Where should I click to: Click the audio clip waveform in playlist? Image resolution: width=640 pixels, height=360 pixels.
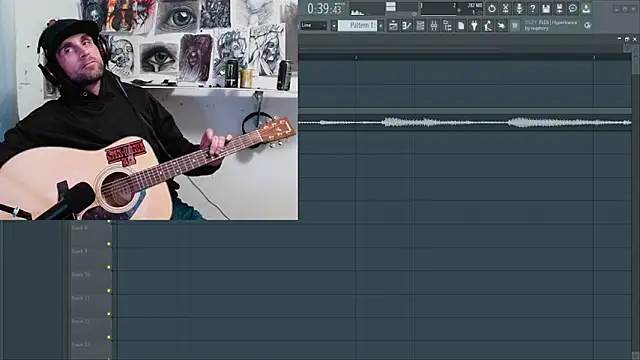pyautogui.click(x=464, y=122)
